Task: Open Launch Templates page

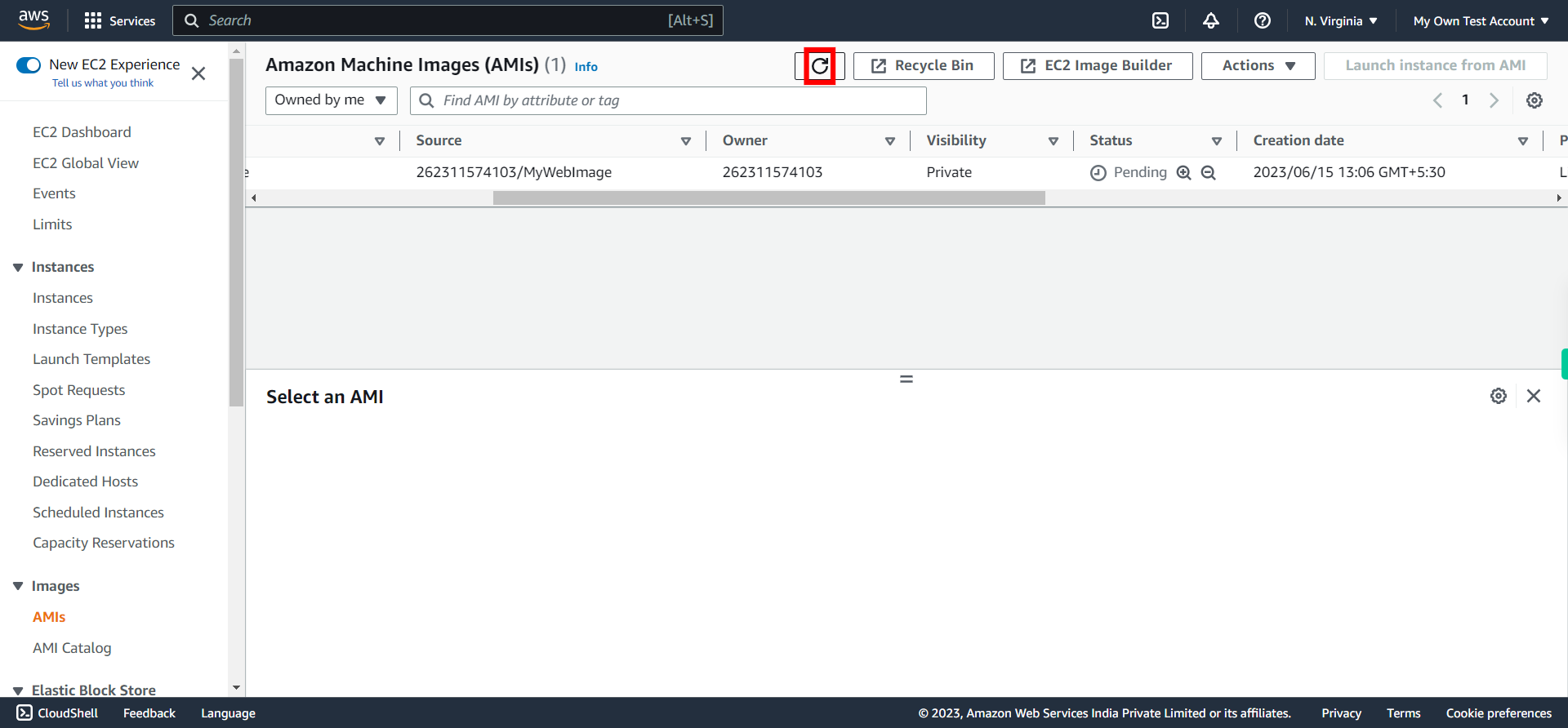Action: pyautogui.click(x=91, y=359)
